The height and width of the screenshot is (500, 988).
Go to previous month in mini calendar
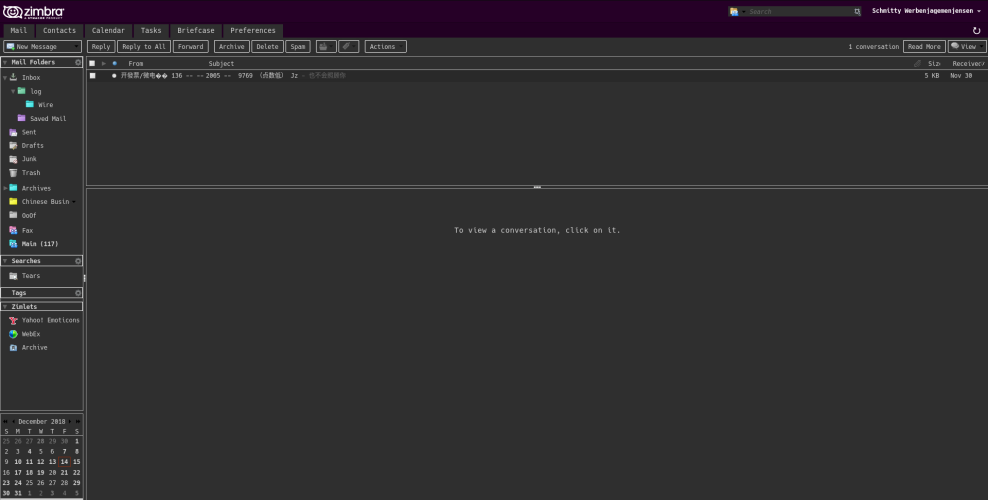pos(13,421)
